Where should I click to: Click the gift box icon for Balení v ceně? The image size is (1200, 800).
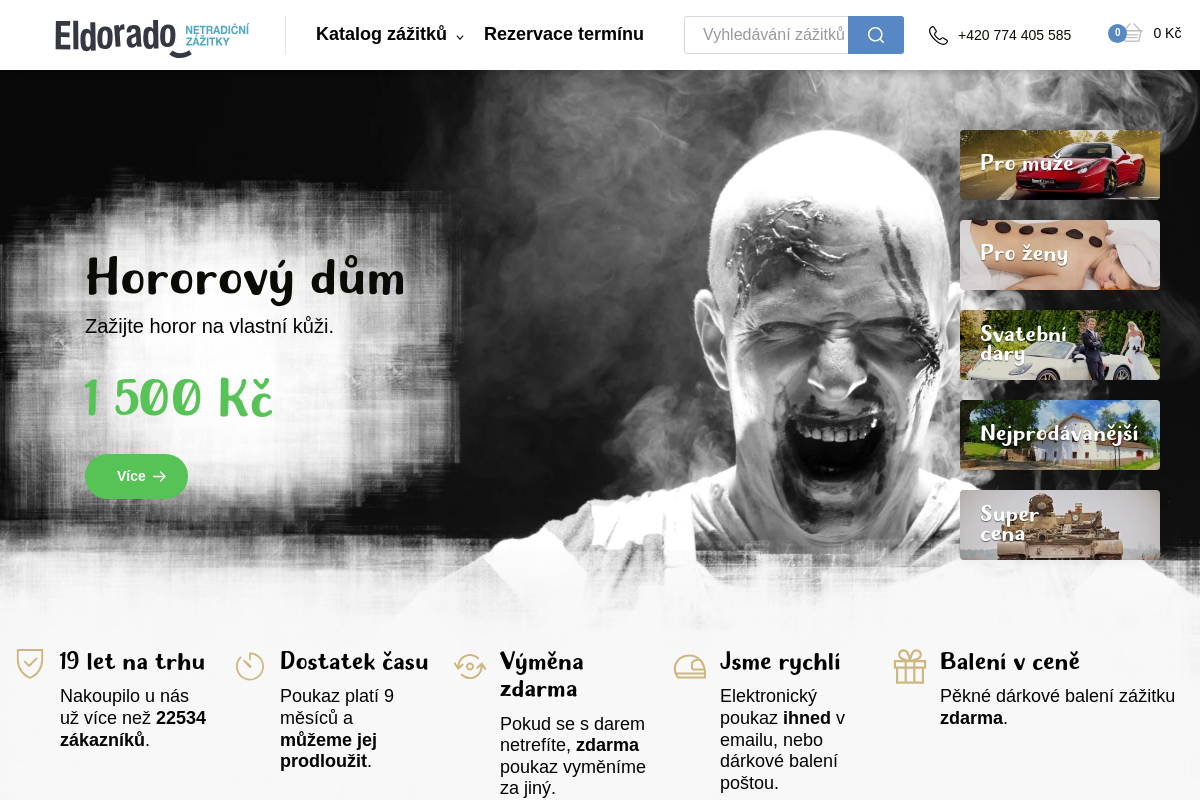click(910, 666)
